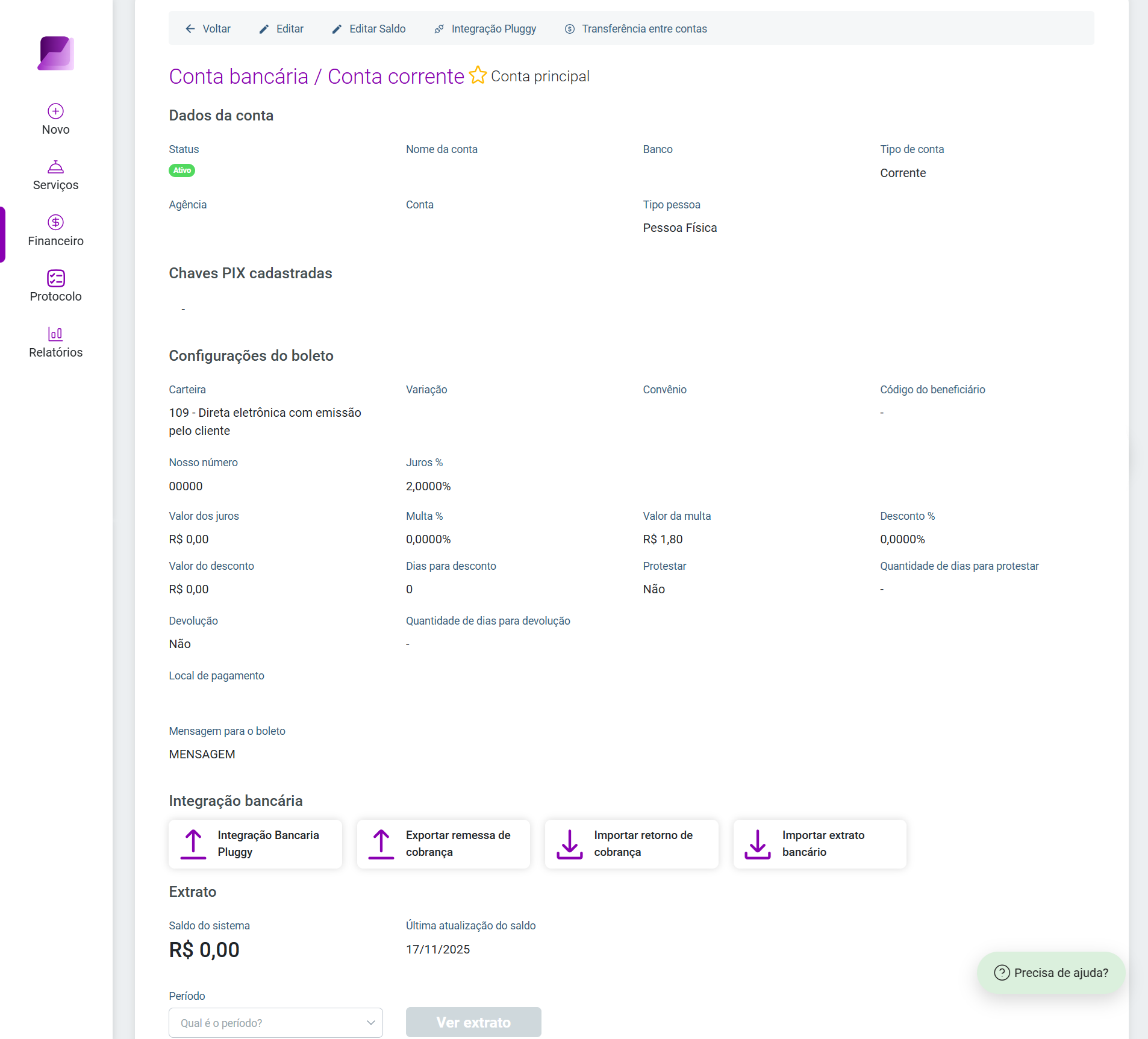This screenshot has height=1039, width=1148.
Task: Open the Novo menu label
Action: [x=56, y=129]
